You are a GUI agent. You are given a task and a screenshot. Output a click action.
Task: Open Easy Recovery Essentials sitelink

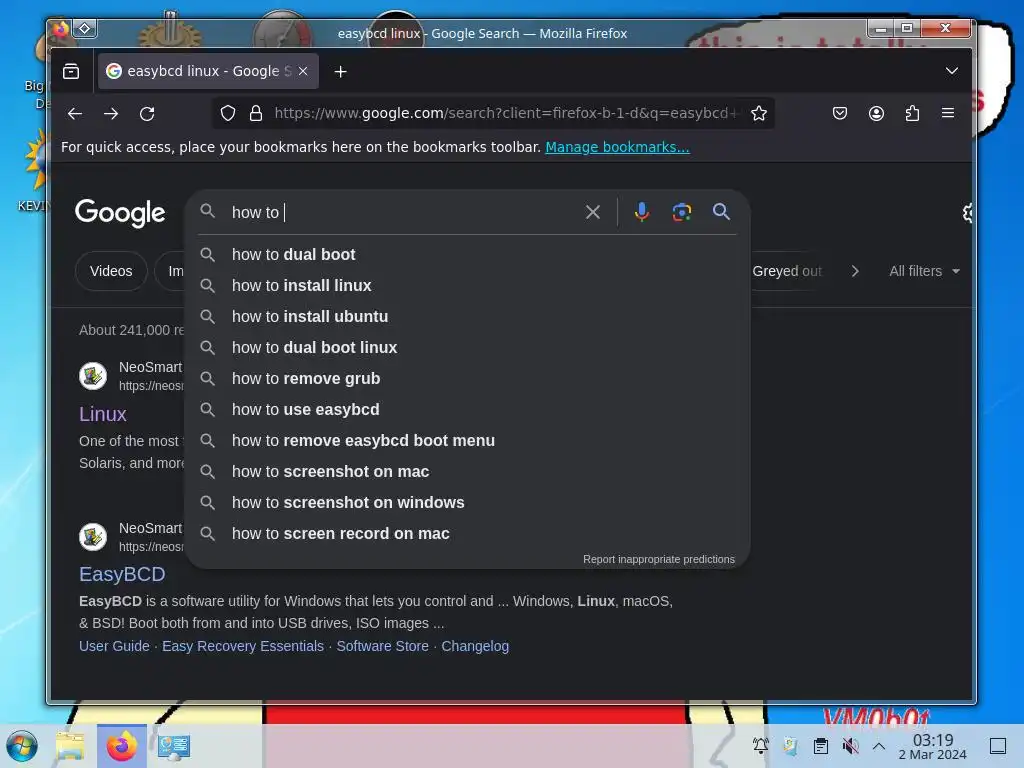point(243,646)
